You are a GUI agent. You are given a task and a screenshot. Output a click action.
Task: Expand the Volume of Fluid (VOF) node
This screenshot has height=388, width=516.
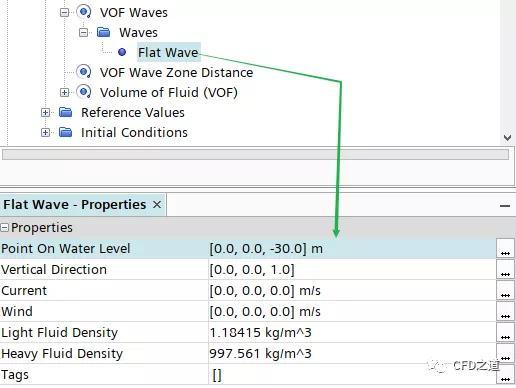(64, 93)
